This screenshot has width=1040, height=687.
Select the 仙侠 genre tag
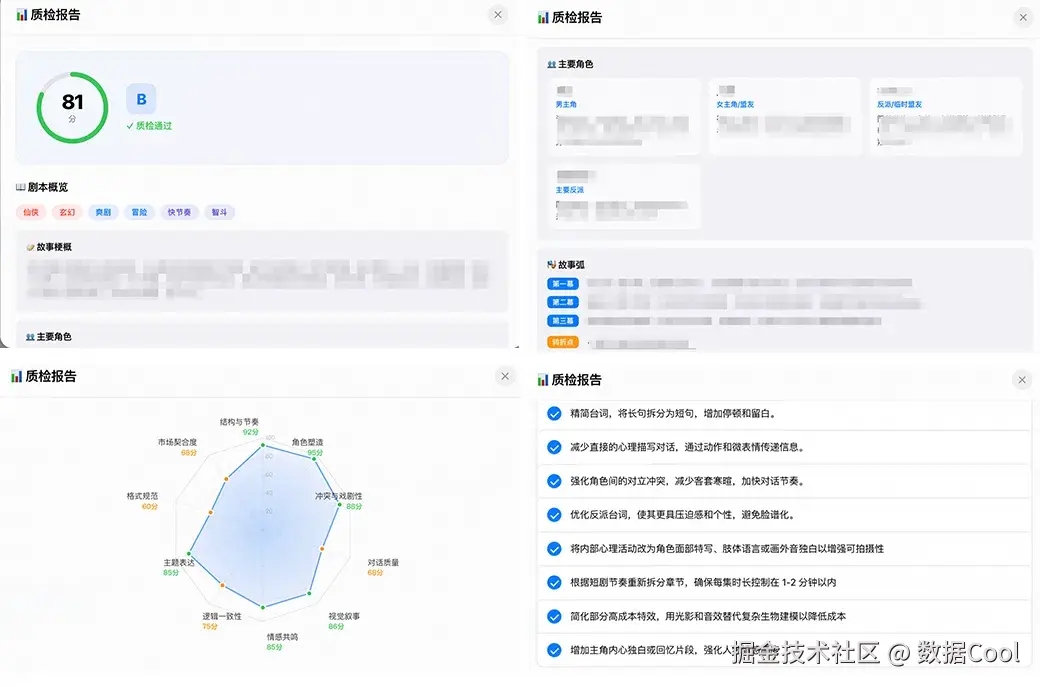(31, 211)
